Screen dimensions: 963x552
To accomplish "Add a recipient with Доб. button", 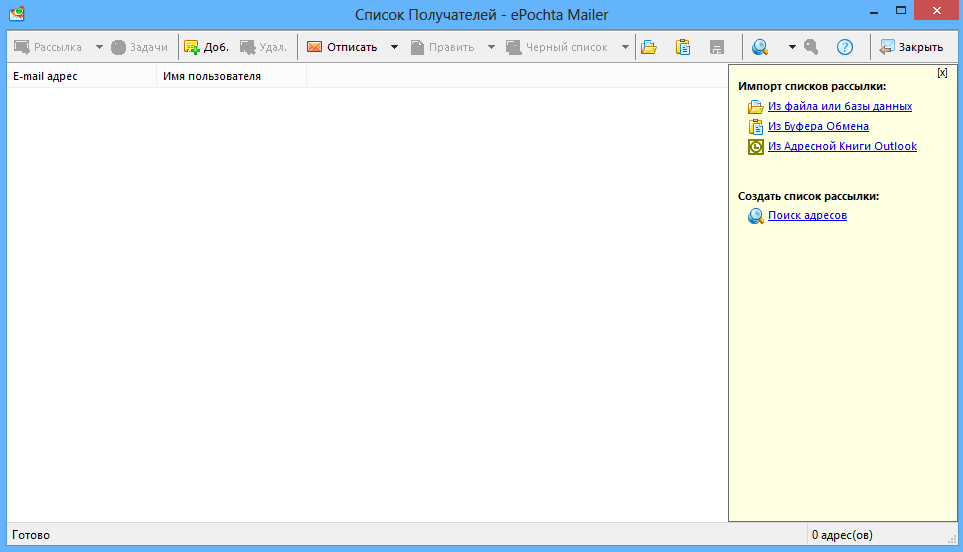I will [x=206, y=47].
